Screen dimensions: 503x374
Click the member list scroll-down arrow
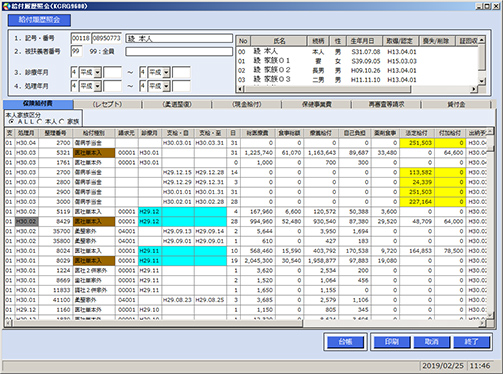point(482,81)
